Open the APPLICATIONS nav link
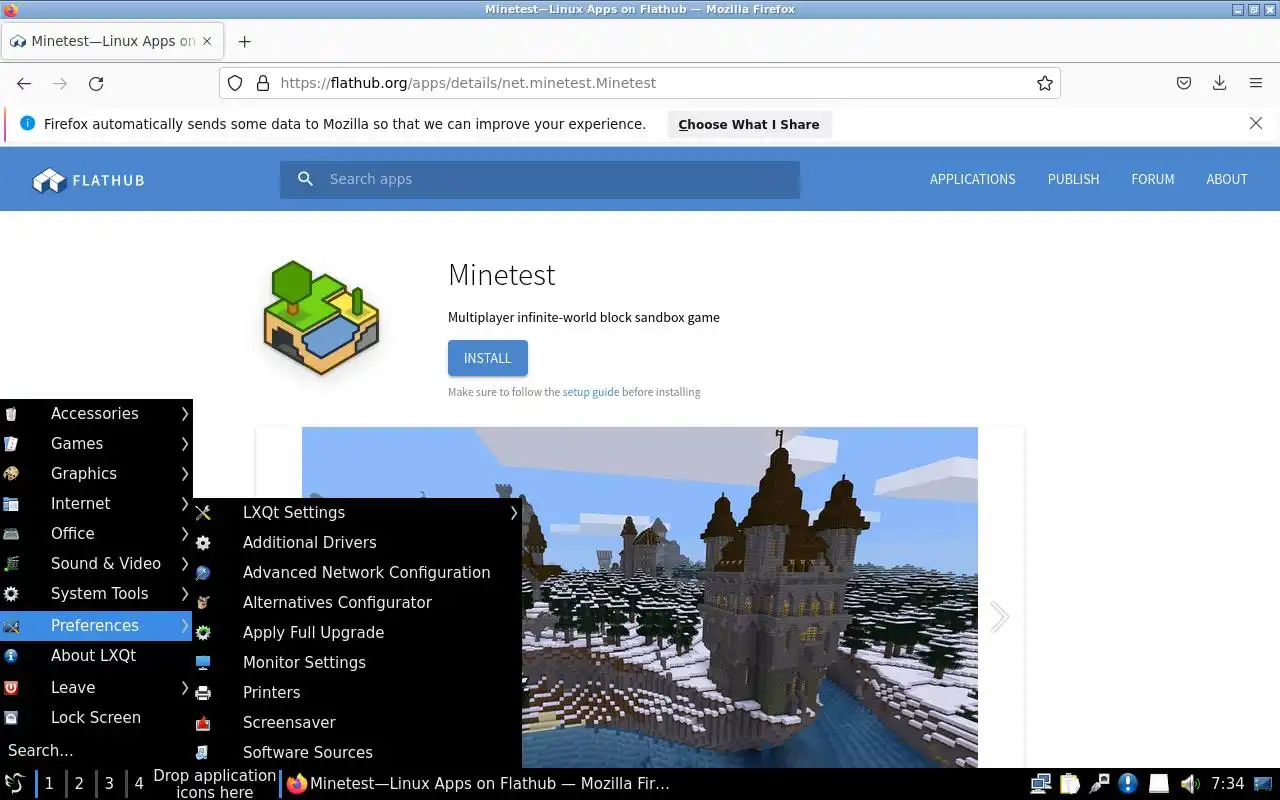Image resolution: width=1280 pixels, height=800 pixels. (972, 179)
